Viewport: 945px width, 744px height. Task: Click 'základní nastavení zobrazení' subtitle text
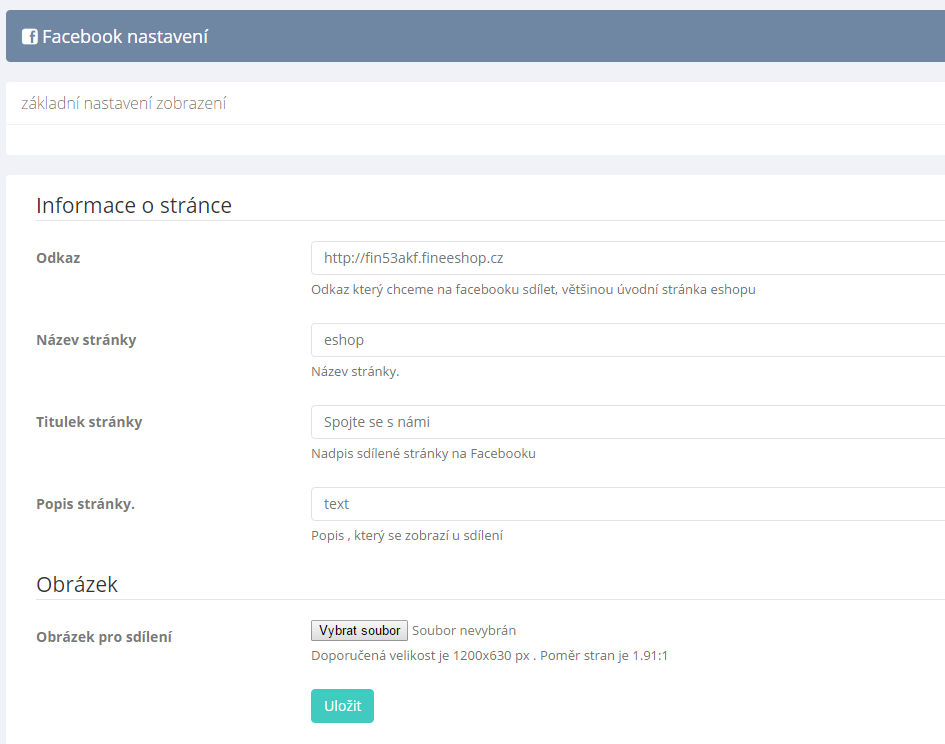click(x=124, y=104)
